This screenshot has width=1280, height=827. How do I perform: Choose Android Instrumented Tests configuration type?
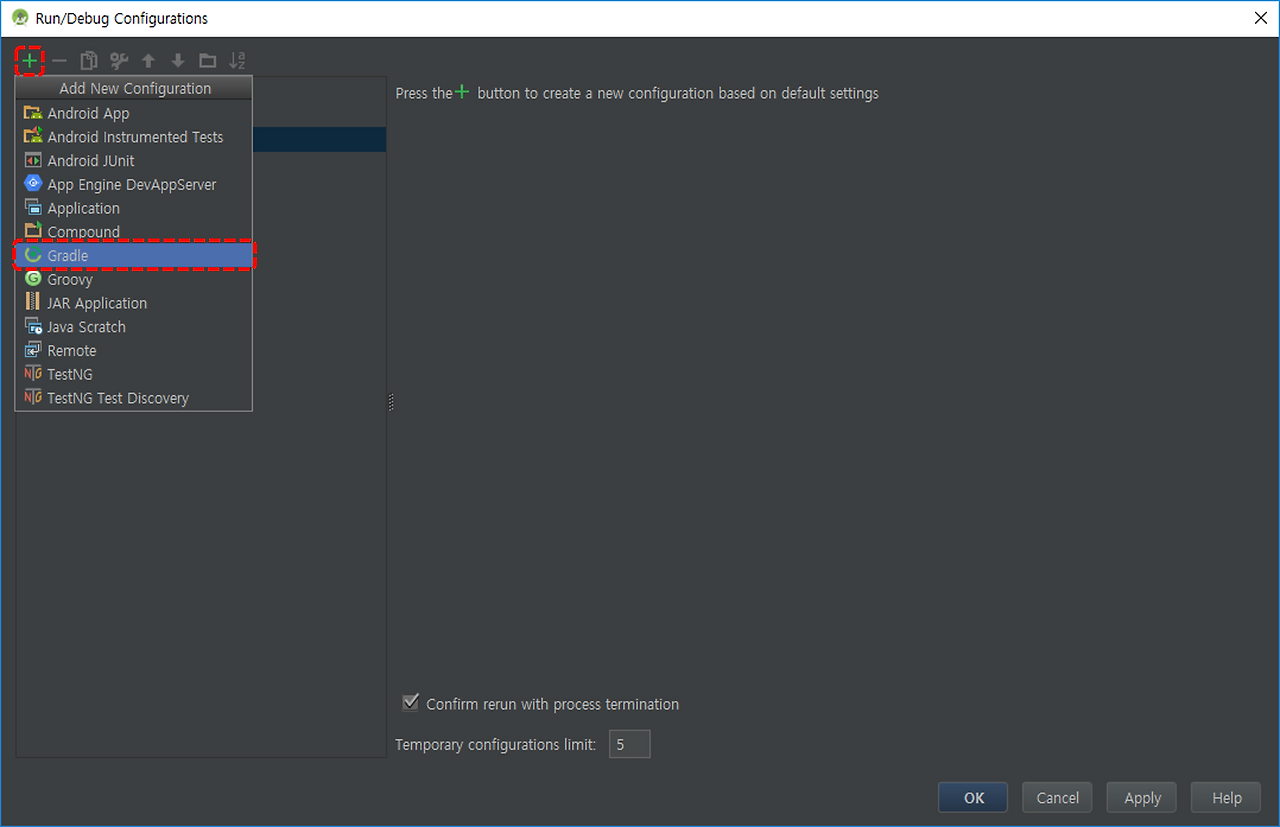[x=134, y=137]
